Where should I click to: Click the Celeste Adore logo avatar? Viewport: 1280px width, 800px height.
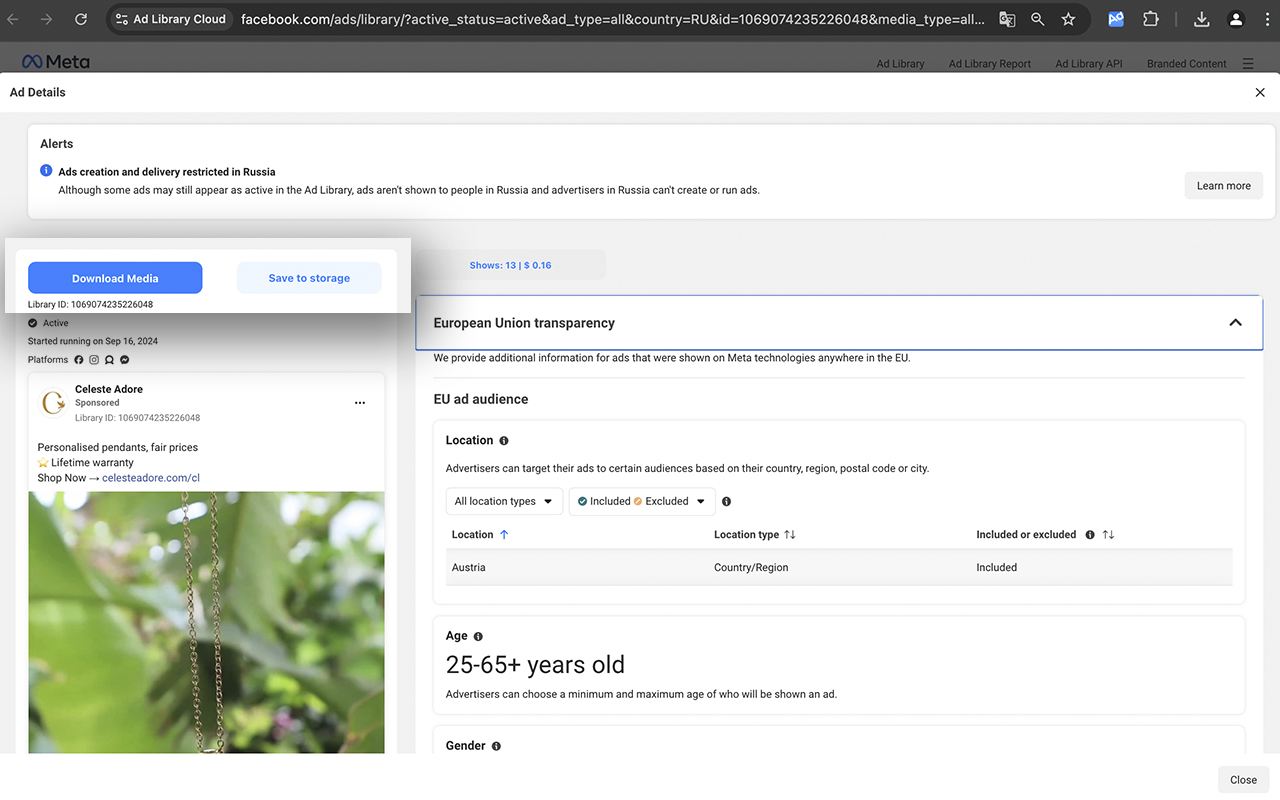coord(53,403)
